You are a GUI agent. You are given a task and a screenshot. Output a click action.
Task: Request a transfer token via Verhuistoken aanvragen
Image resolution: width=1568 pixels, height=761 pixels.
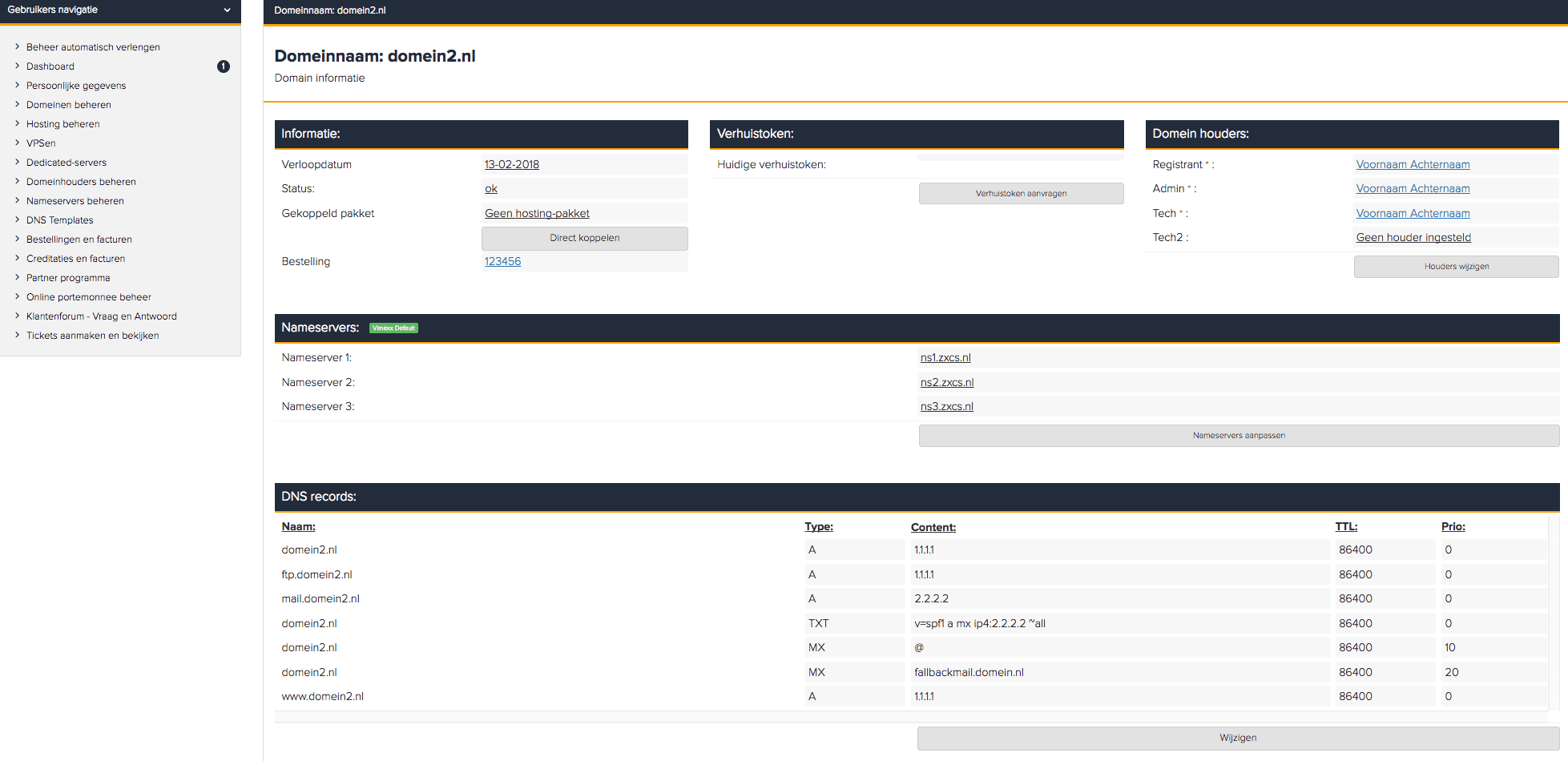click(x=1021, y=194)
